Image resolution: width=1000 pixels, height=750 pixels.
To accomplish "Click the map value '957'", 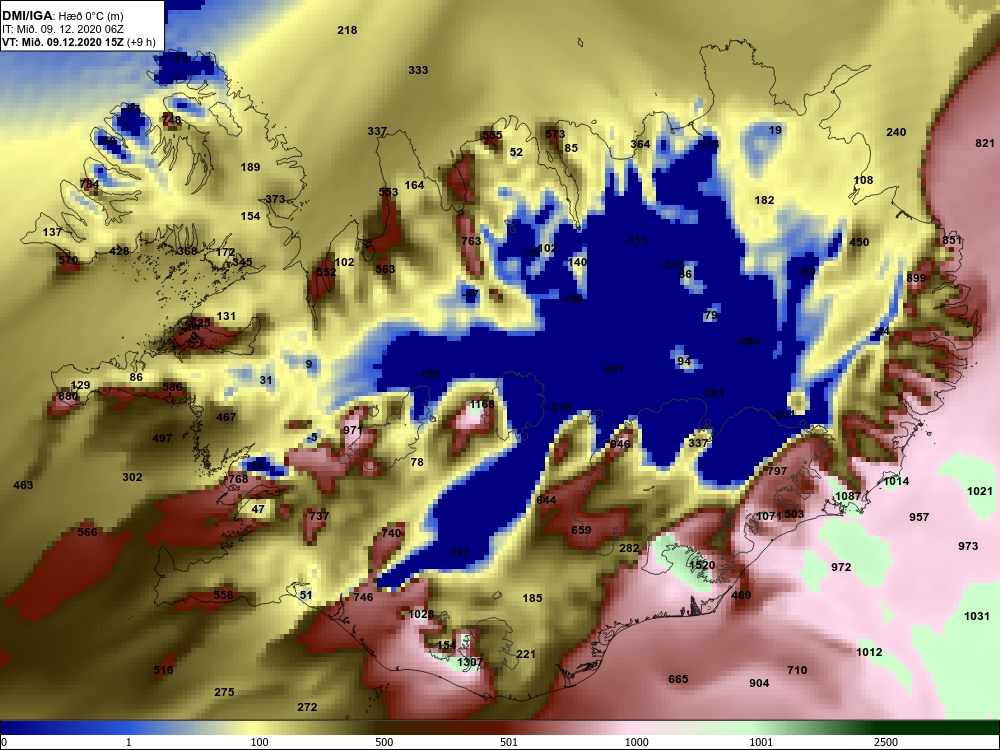I will point(919,517).
